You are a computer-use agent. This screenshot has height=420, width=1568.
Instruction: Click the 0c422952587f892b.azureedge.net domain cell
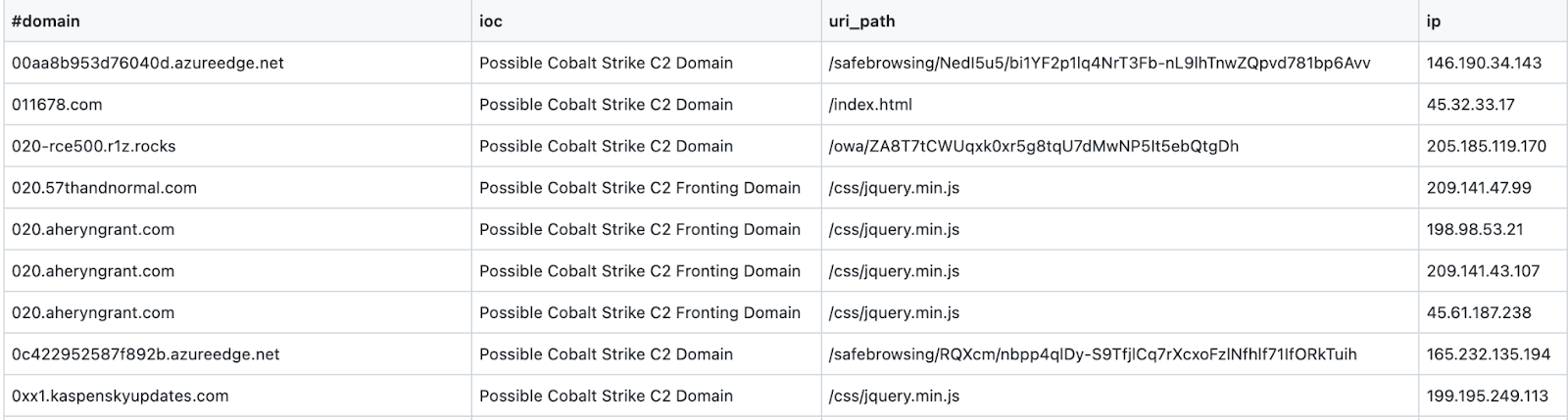point(146,354)
